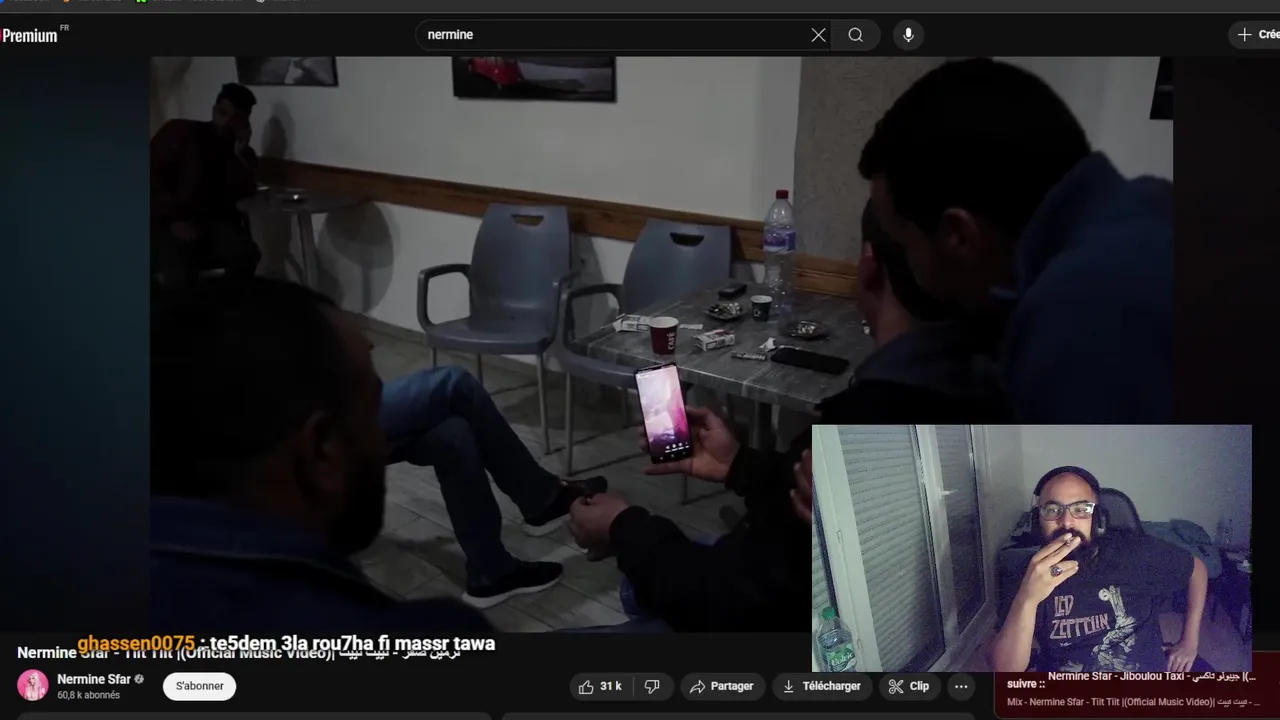Click the S'abonner button
The width and height of the screenshot is (1280, 720).
point(200,686)
